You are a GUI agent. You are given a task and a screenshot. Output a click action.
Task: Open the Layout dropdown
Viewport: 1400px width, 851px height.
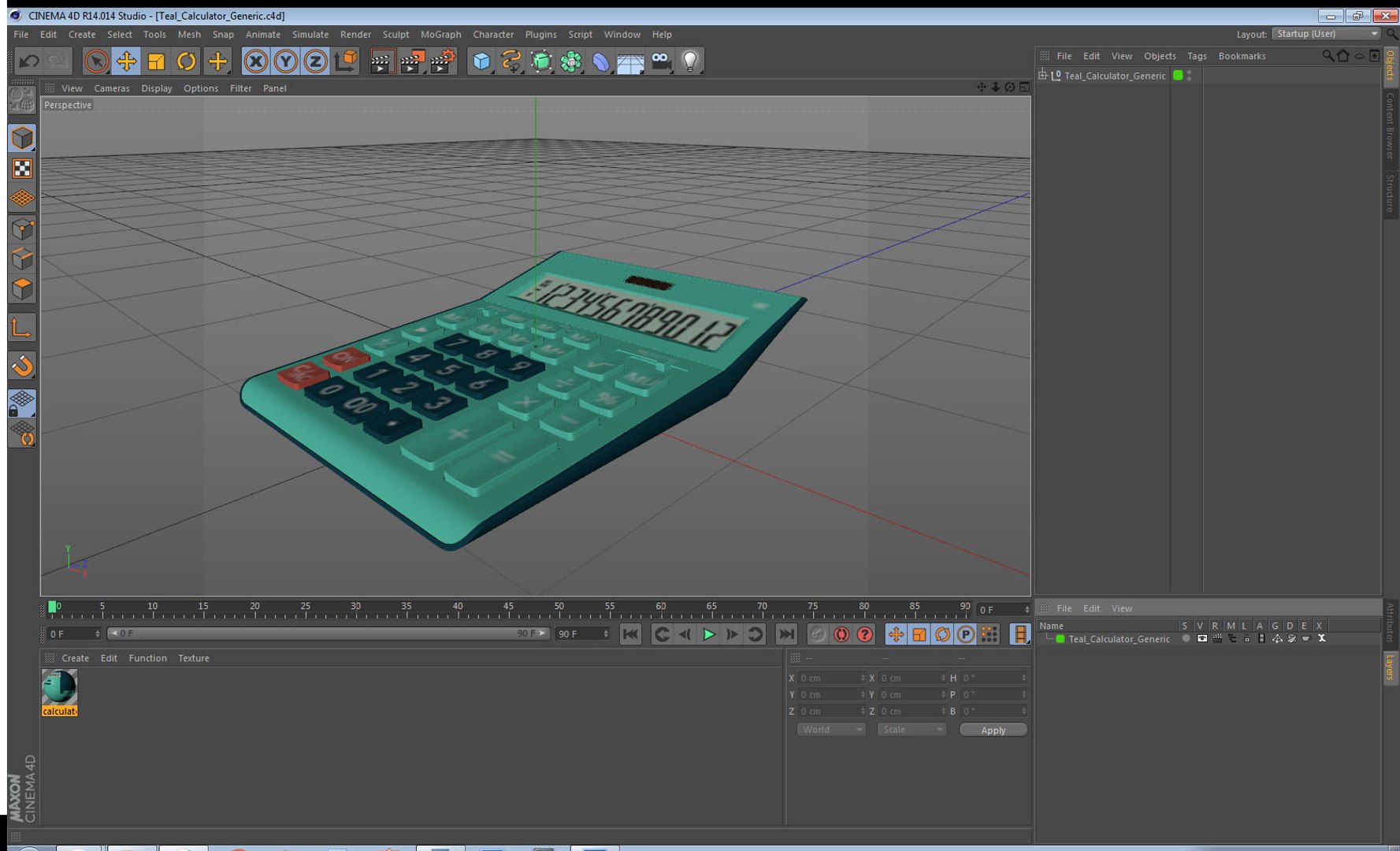tap(1327, 34)
